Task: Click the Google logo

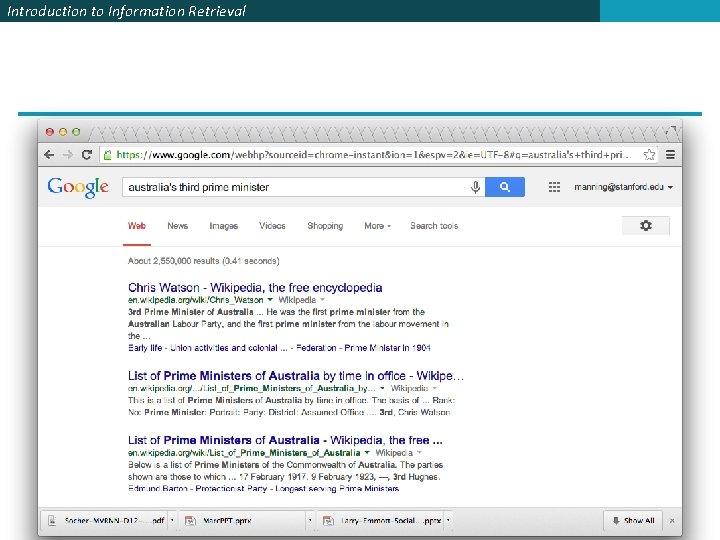Action: coord(78,187)
